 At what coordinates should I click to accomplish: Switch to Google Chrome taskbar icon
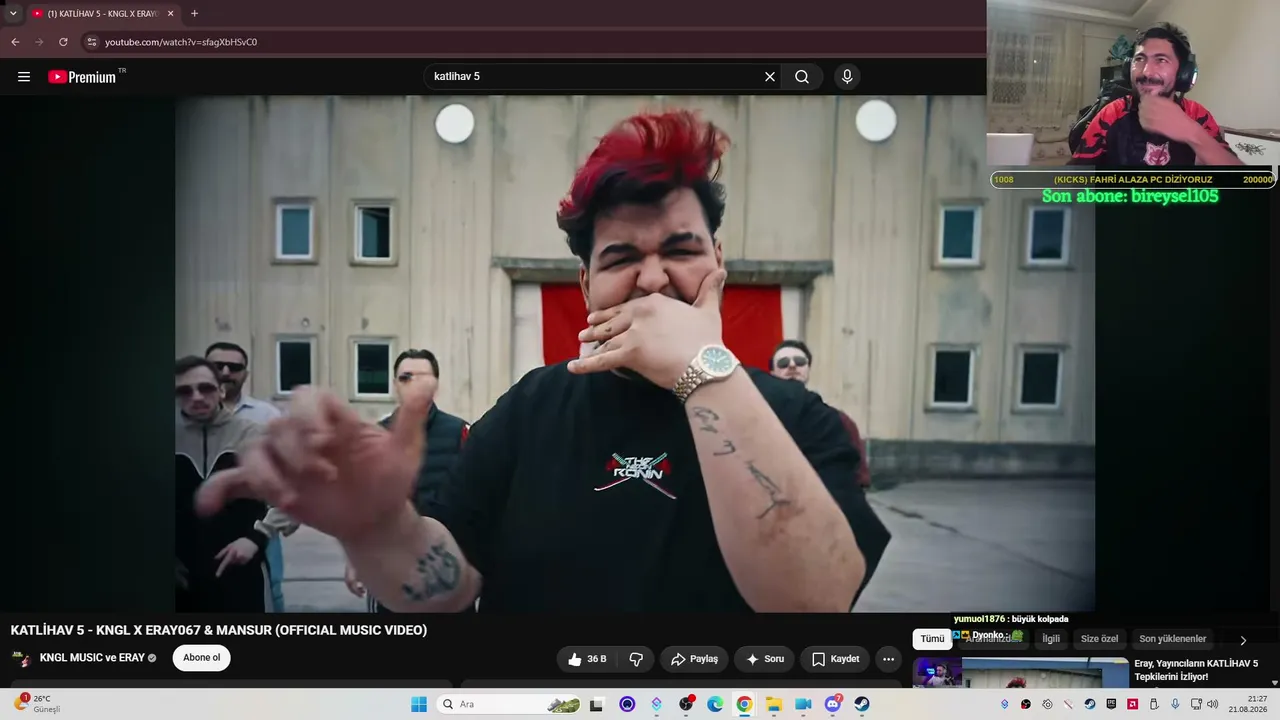click(744, 704)
